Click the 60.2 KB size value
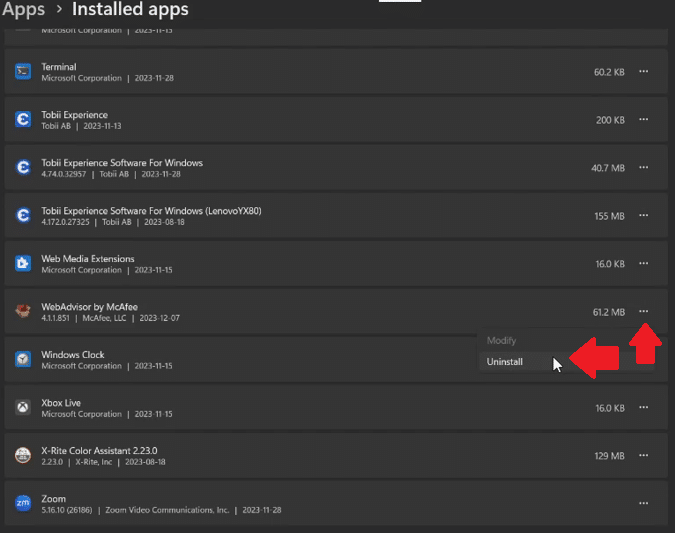This screenshot has width=675, height=533. click(609, 72)
